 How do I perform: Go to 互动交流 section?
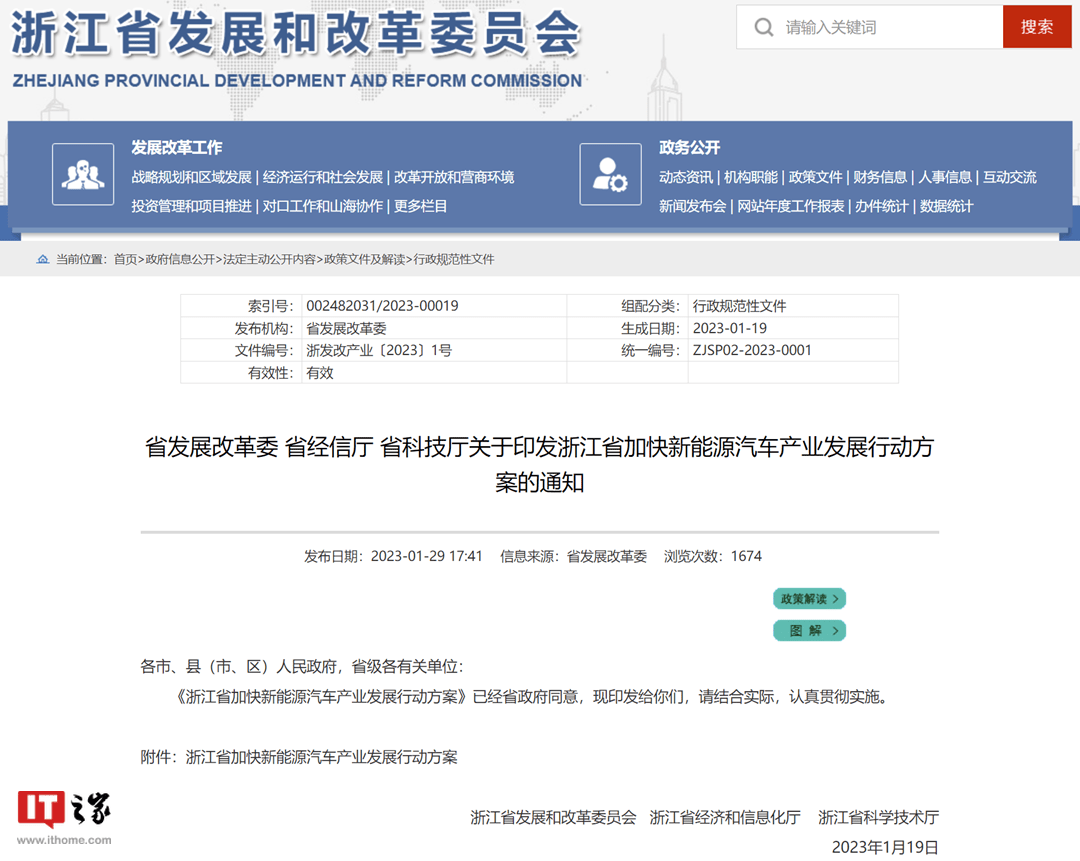[1010, 177]
